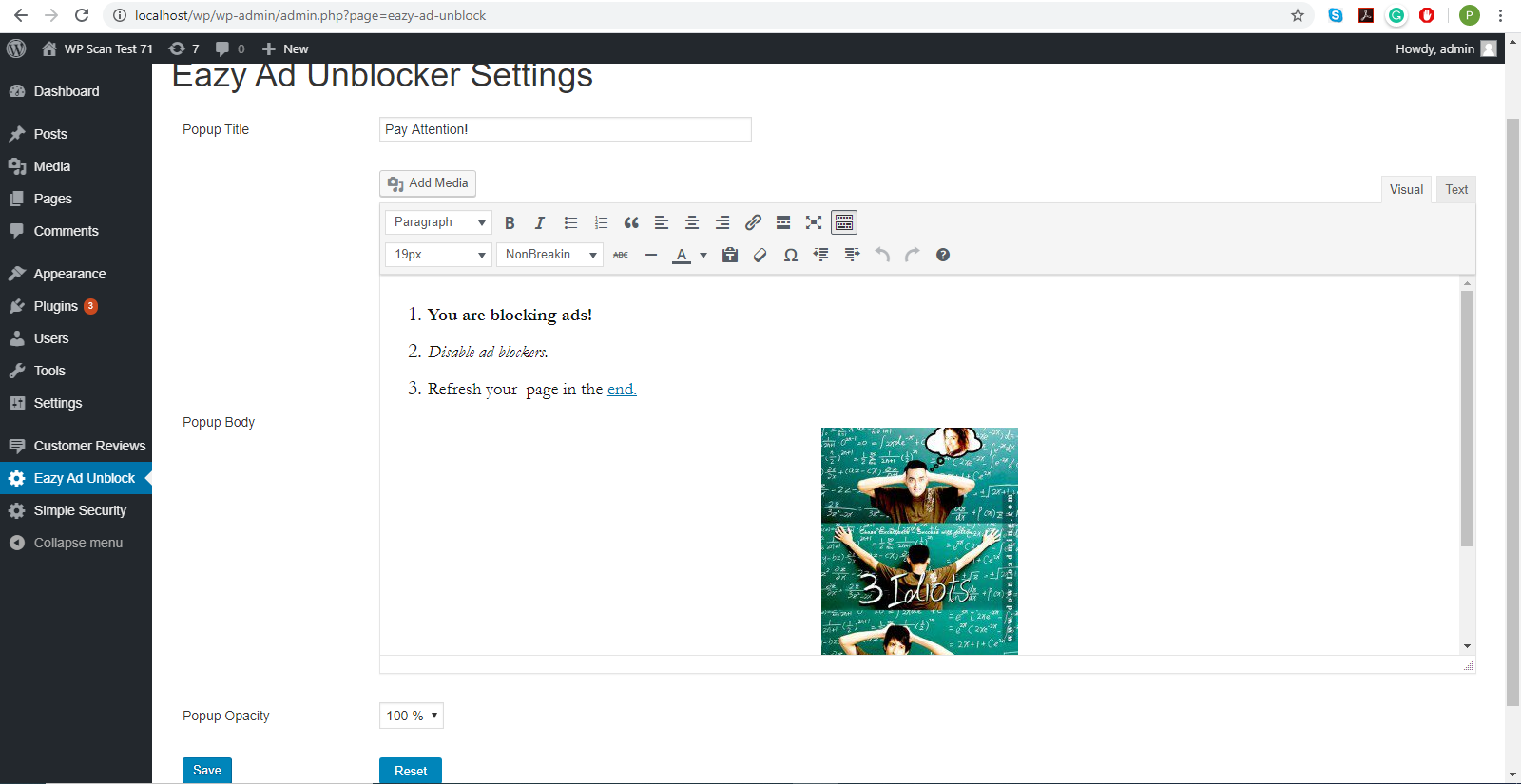Image resolution: width=1521 pixels, height=784 pixels.
Task: Open the Grammarly extension icon
Action: pos(1396,15)
